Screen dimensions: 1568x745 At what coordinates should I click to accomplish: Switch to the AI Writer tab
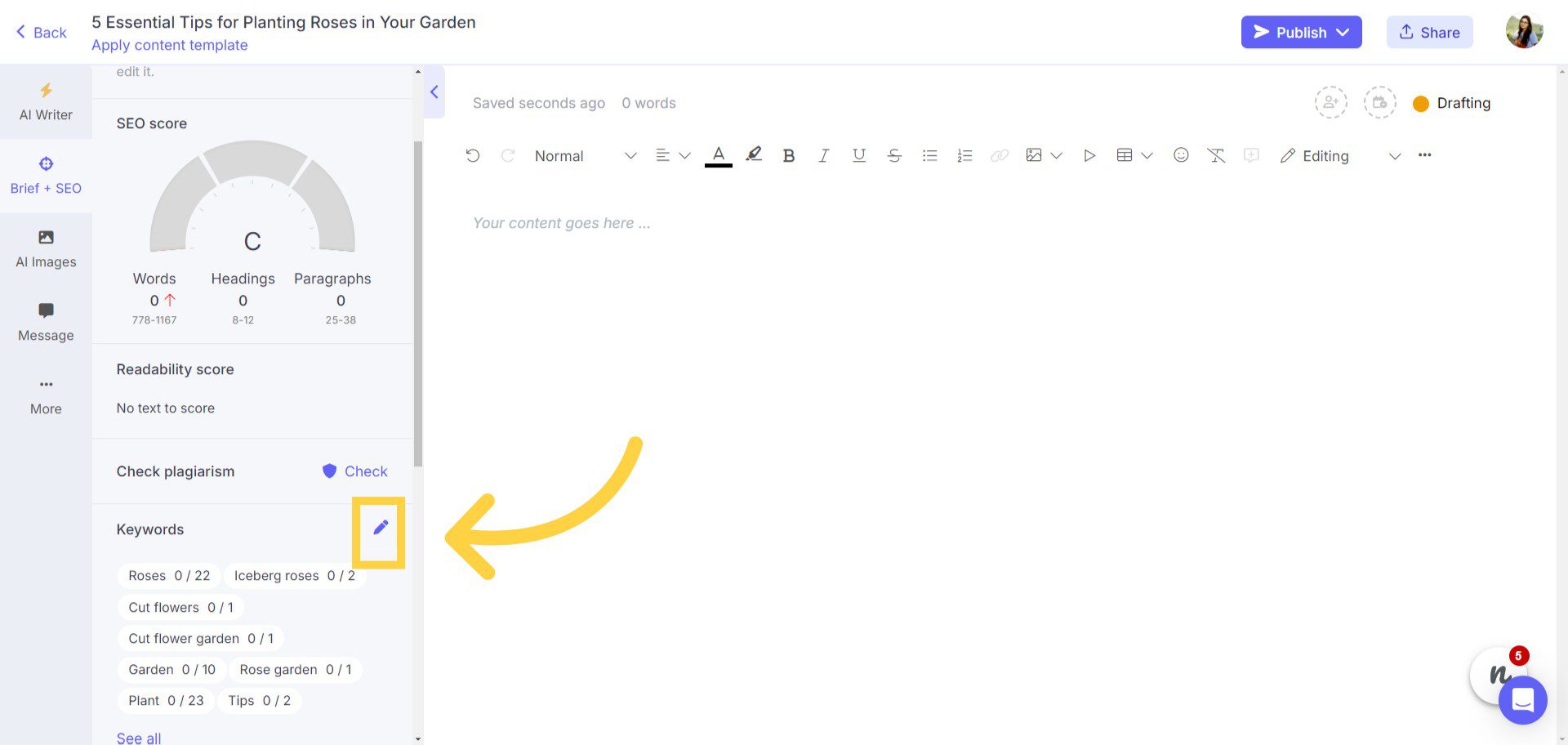(46, 102)
